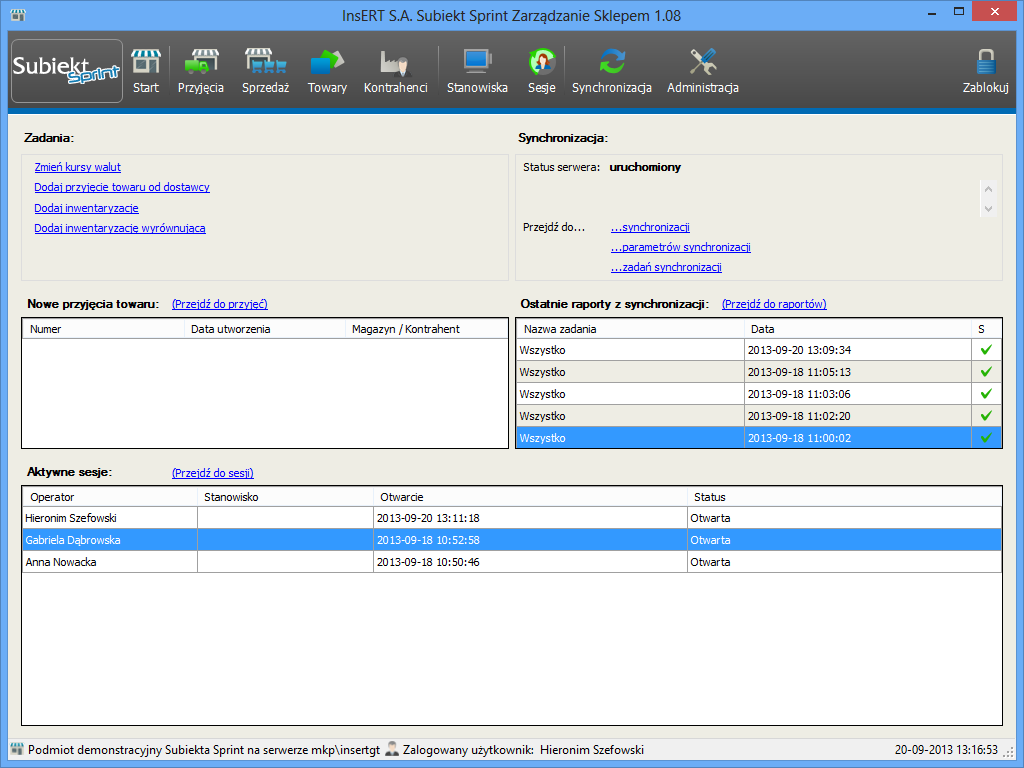Click green checkmark for 11:00:02 report
1024x768 pixels.
click(986, 438)
